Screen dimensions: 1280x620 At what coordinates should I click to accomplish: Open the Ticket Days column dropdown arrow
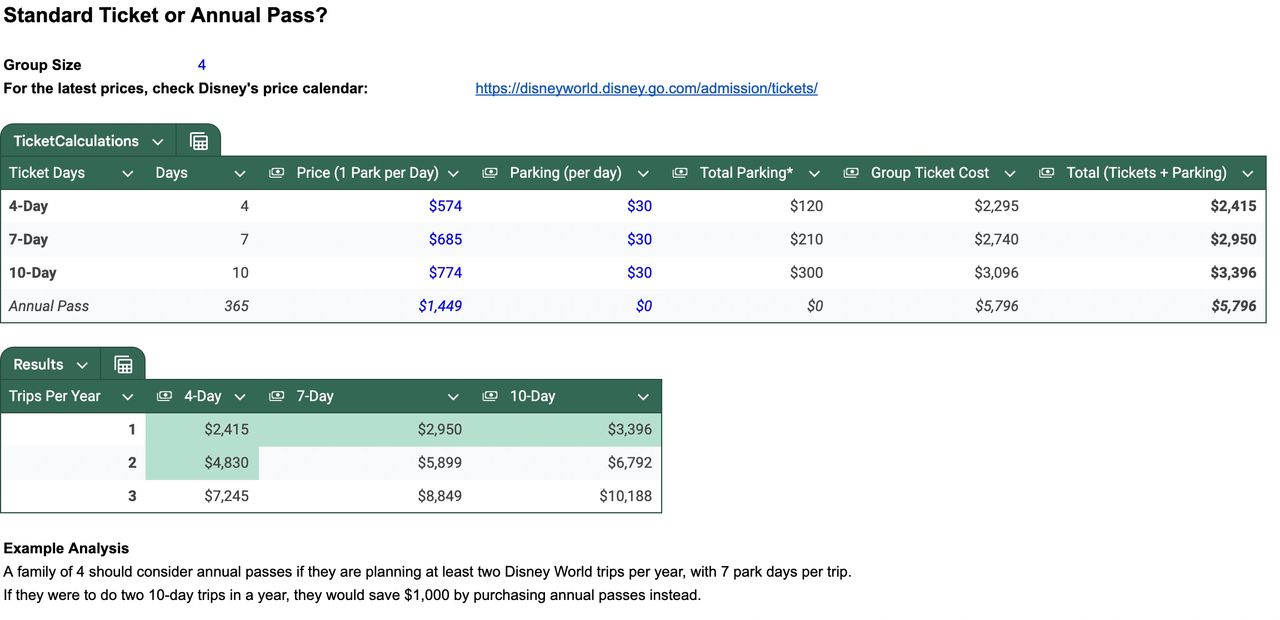[127, 174]
